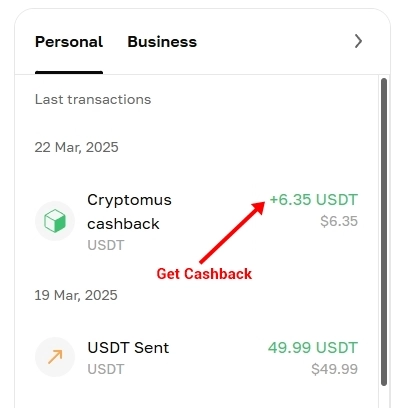Click the green cube cashback icon
The width and height of the screenshot is (412, 408).
tap(55, 221)
